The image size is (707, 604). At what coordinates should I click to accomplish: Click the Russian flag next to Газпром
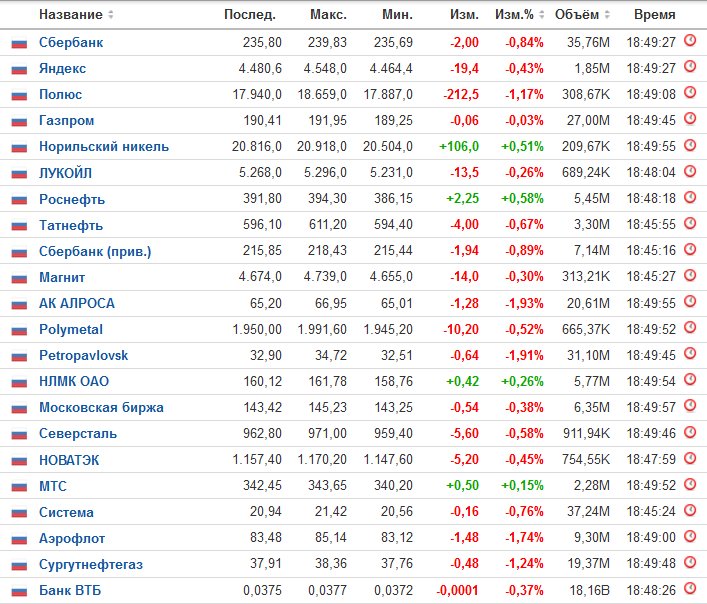[x=19, y=121]
